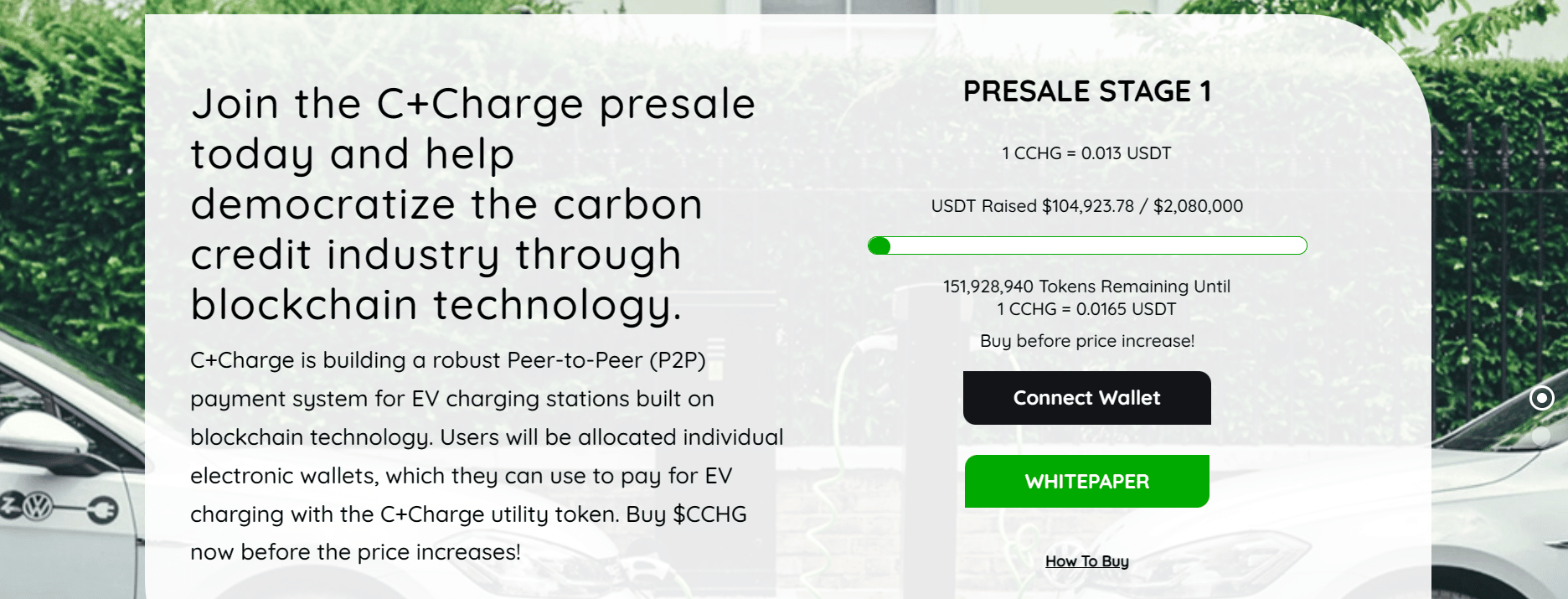Click the Buy before price increase! notice

pos(1087,341)
